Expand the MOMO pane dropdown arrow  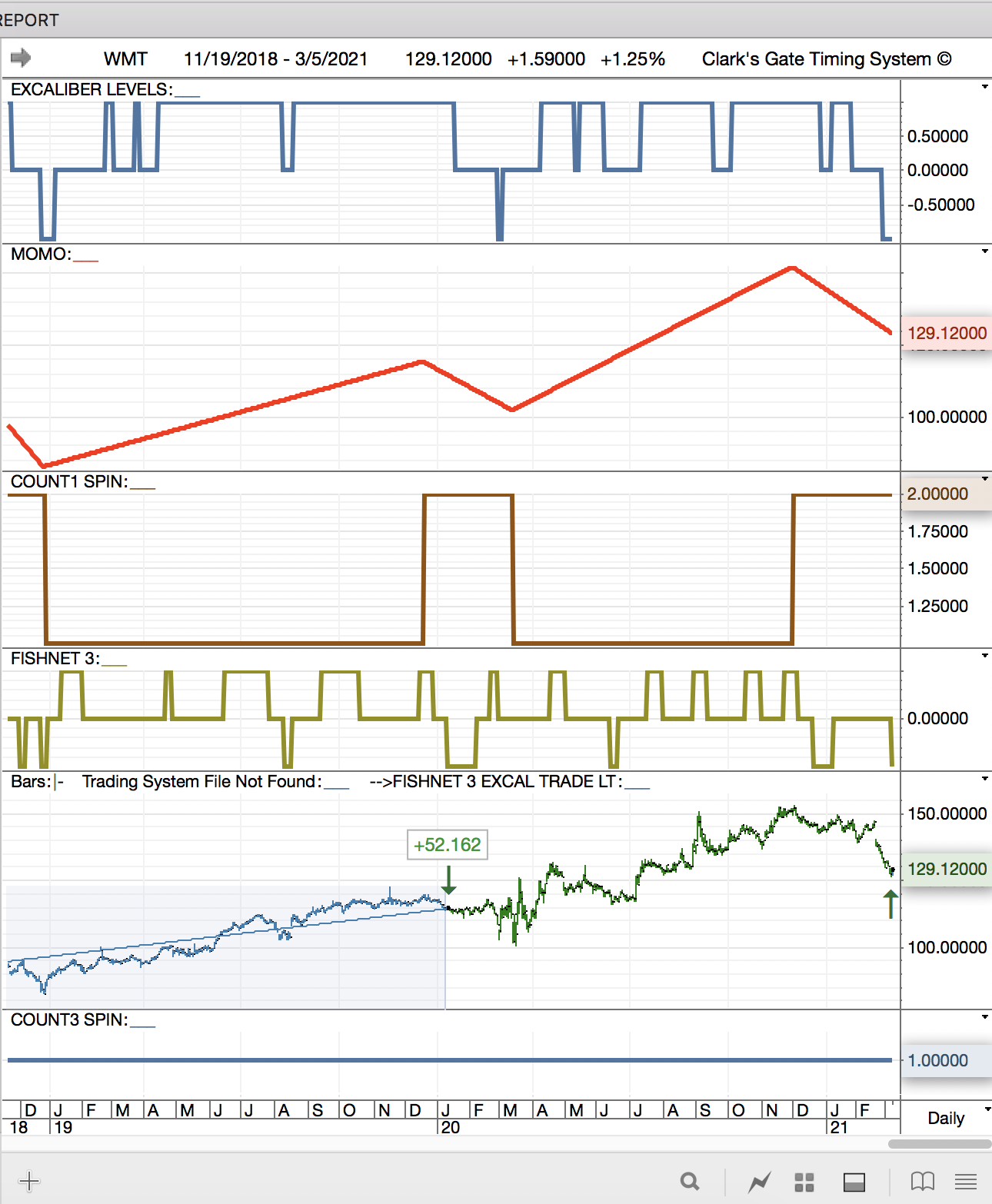[x=984, y=251]
